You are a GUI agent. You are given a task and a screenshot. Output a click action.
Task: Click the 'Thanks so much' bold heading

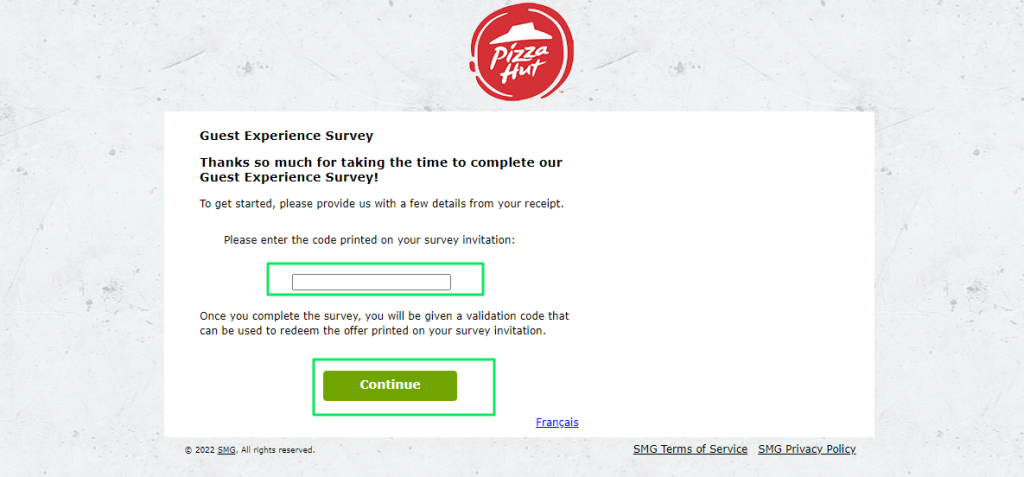(381, 170)
